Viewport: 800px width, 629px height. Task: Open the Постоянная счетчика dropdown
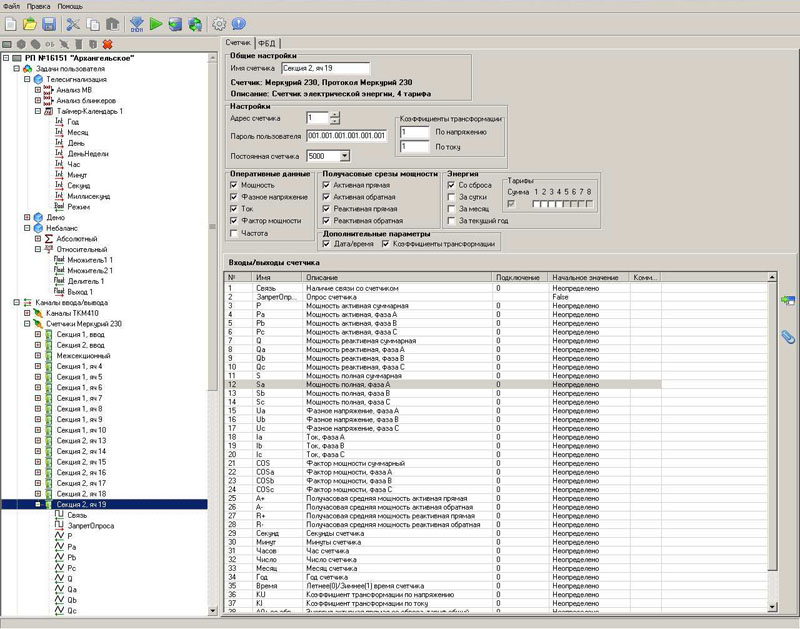click(x=344, y=156)
